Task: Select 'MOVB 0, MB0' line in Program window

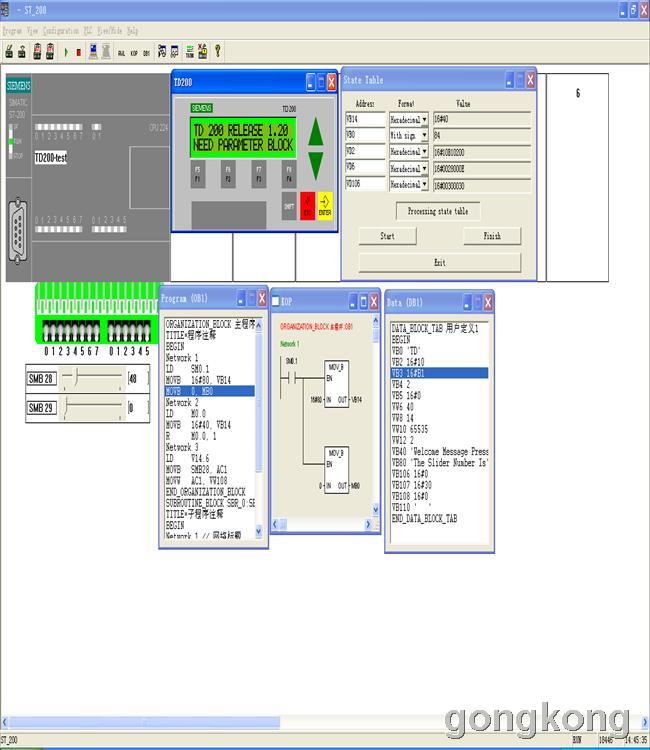Action: click(209, 391)
